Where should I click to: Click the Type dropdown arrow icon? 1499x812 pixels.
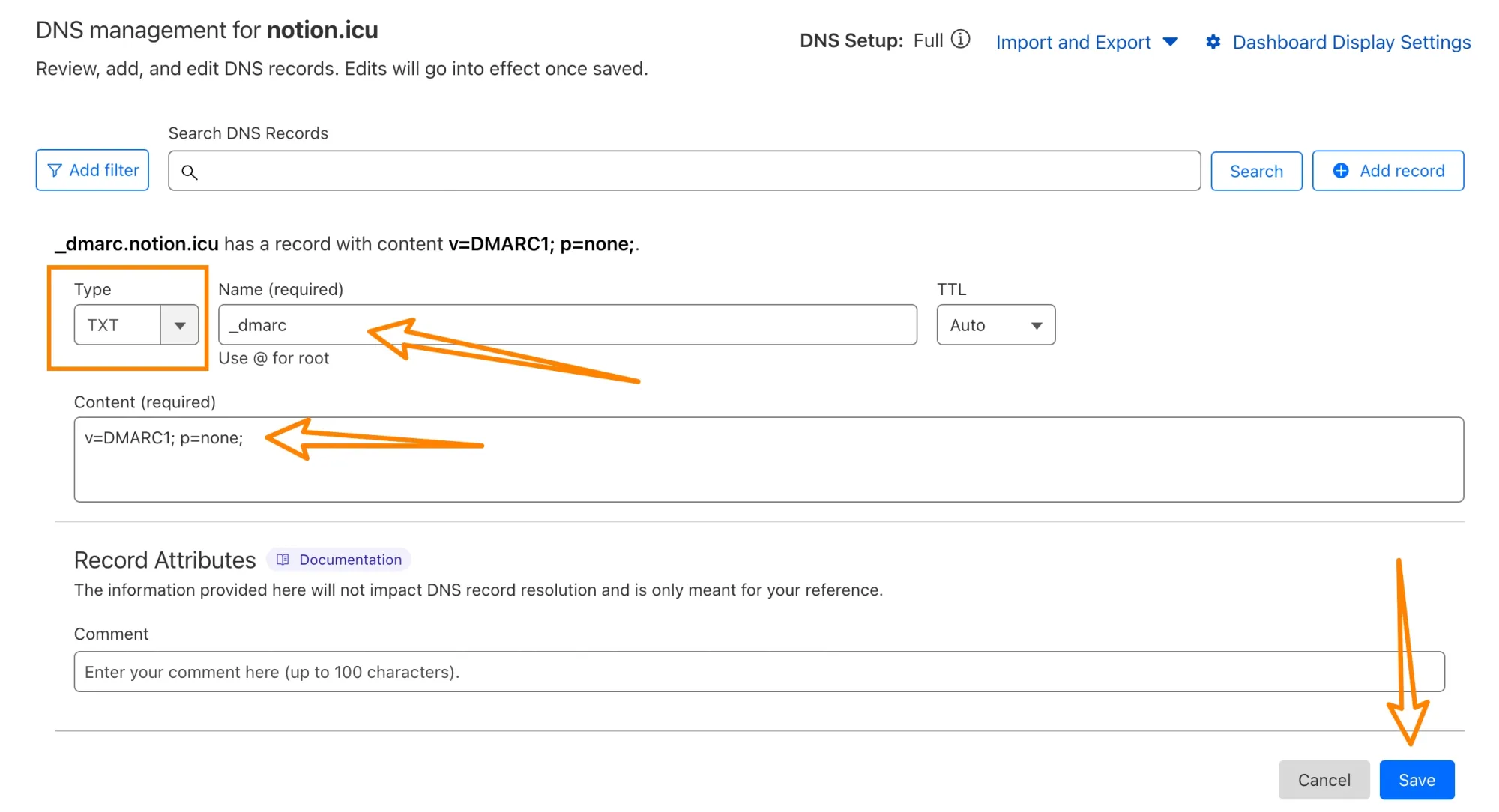(179, 324)
